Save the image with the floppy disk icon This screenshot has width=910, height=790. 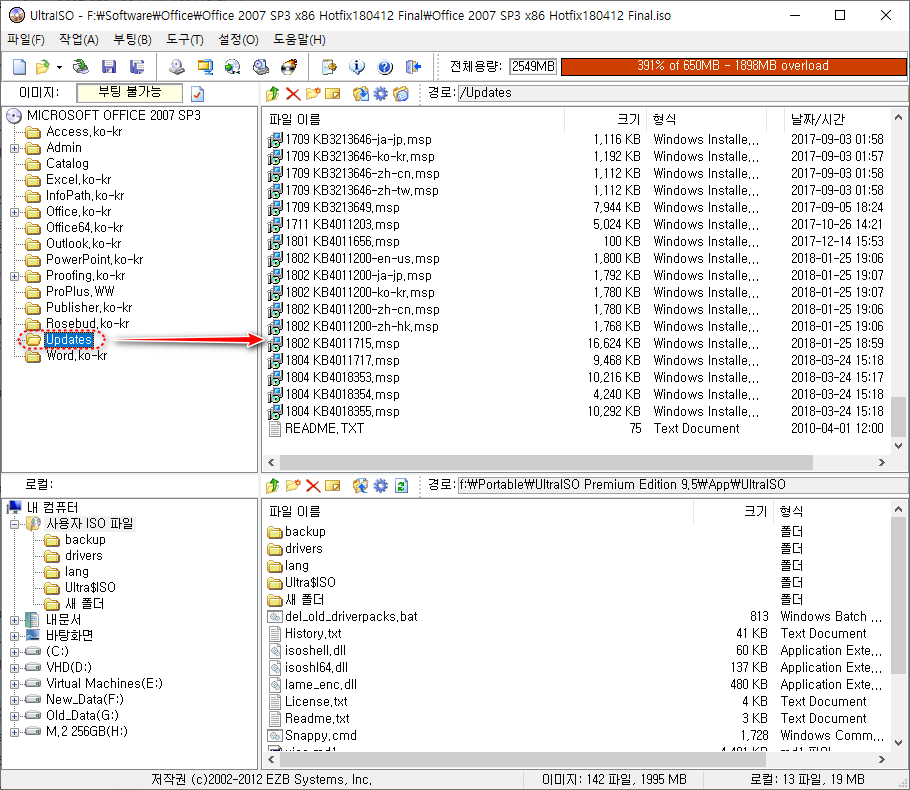click(109, 67)
